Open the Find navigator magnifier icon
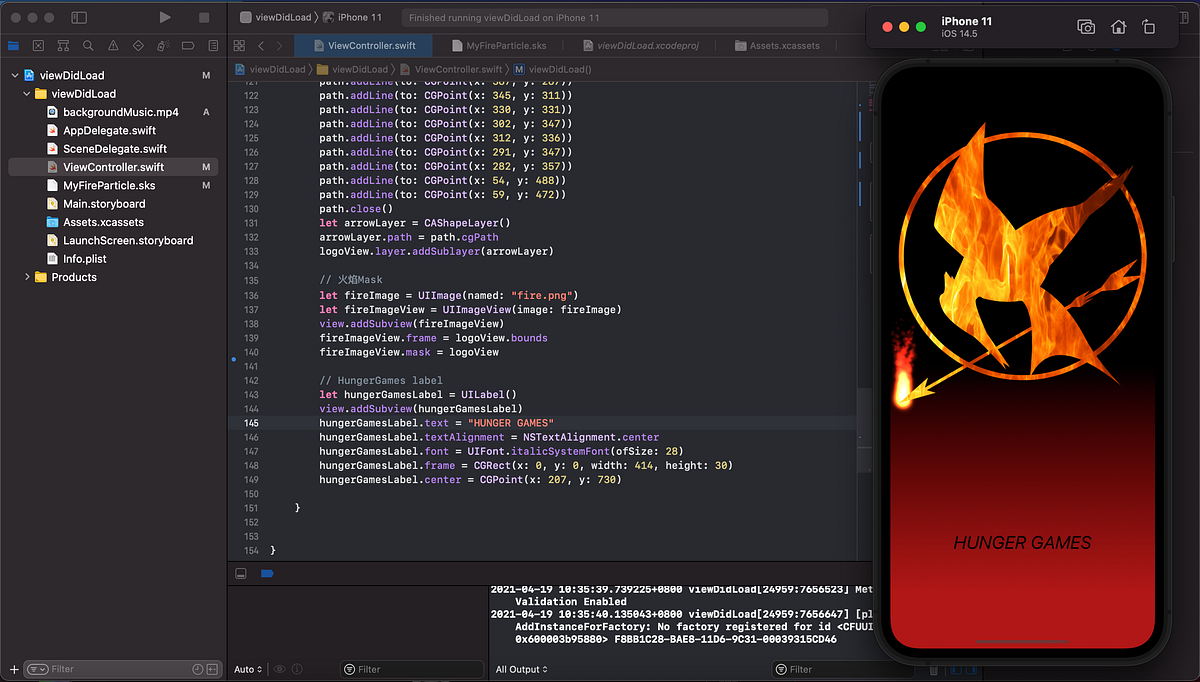This screenshot has height=682, width=1200. (88, 45)
